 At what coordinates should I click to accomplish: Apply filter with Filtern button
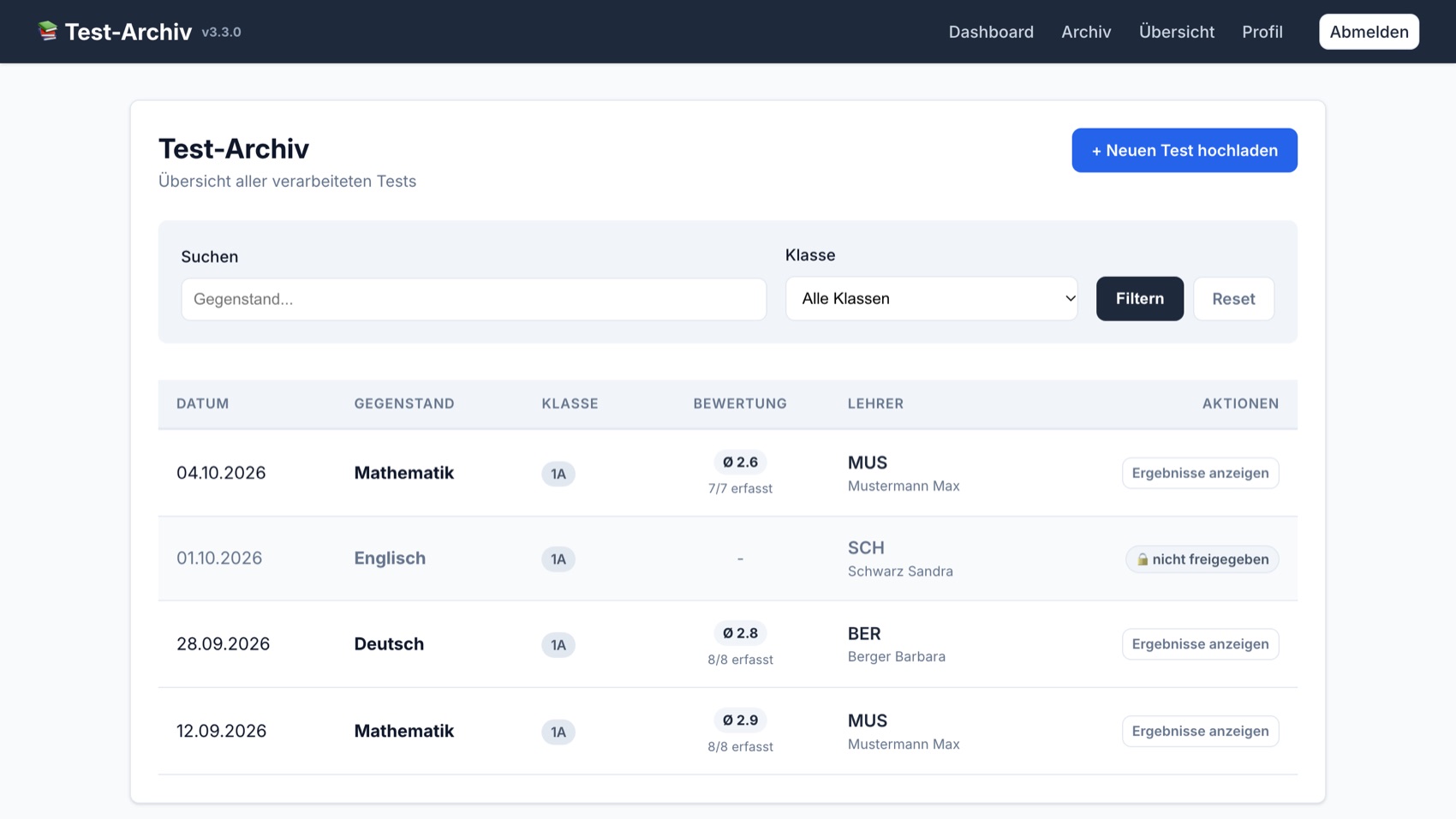pyautogui.click(x=1139, y=298)
